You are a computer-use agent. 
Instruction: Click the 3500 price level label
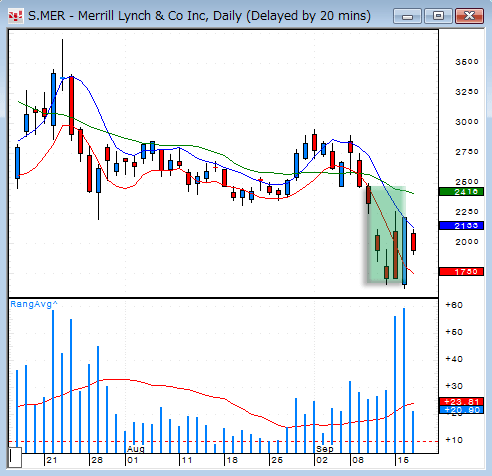[x=467, y=62]
